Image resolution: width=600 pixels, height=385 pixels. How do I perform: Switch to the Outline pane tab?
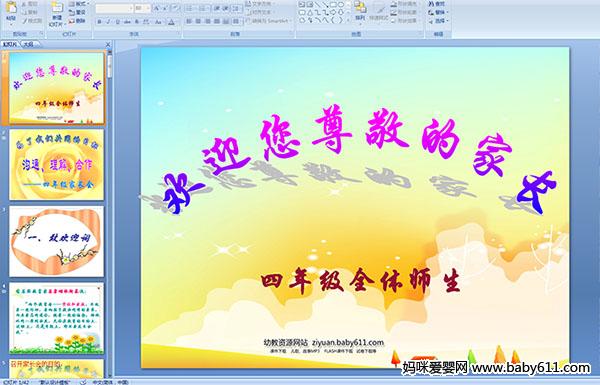[28, 44]
